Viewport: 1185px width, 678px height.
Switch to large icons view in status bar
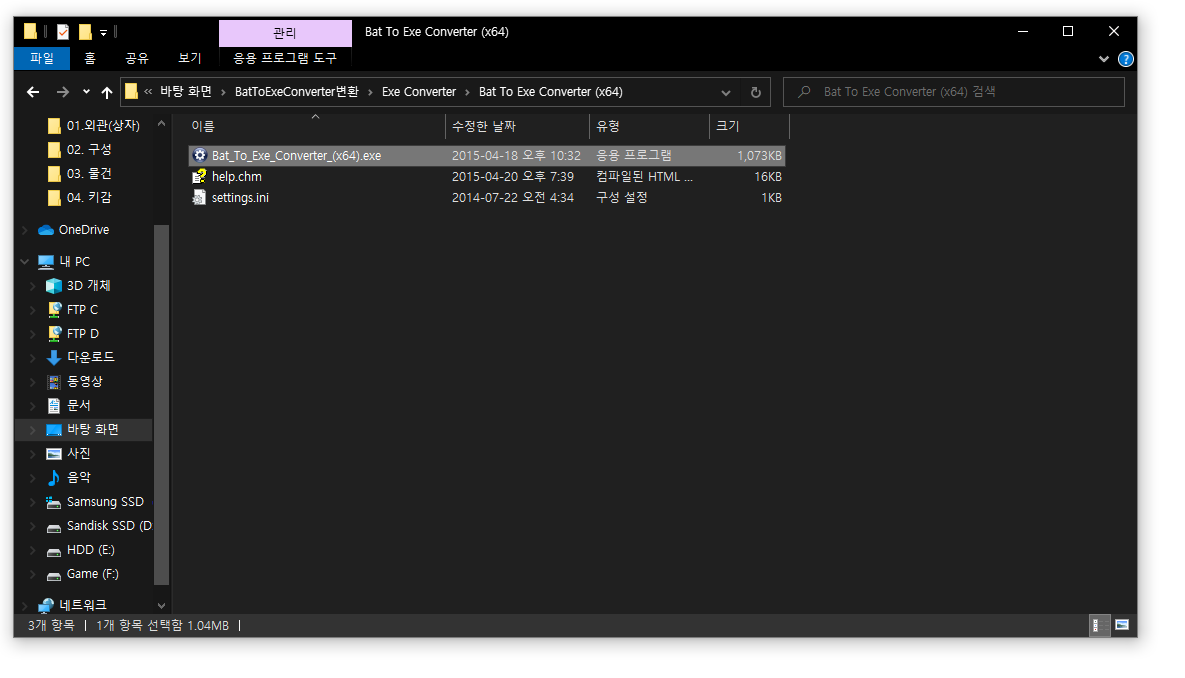1122,625
